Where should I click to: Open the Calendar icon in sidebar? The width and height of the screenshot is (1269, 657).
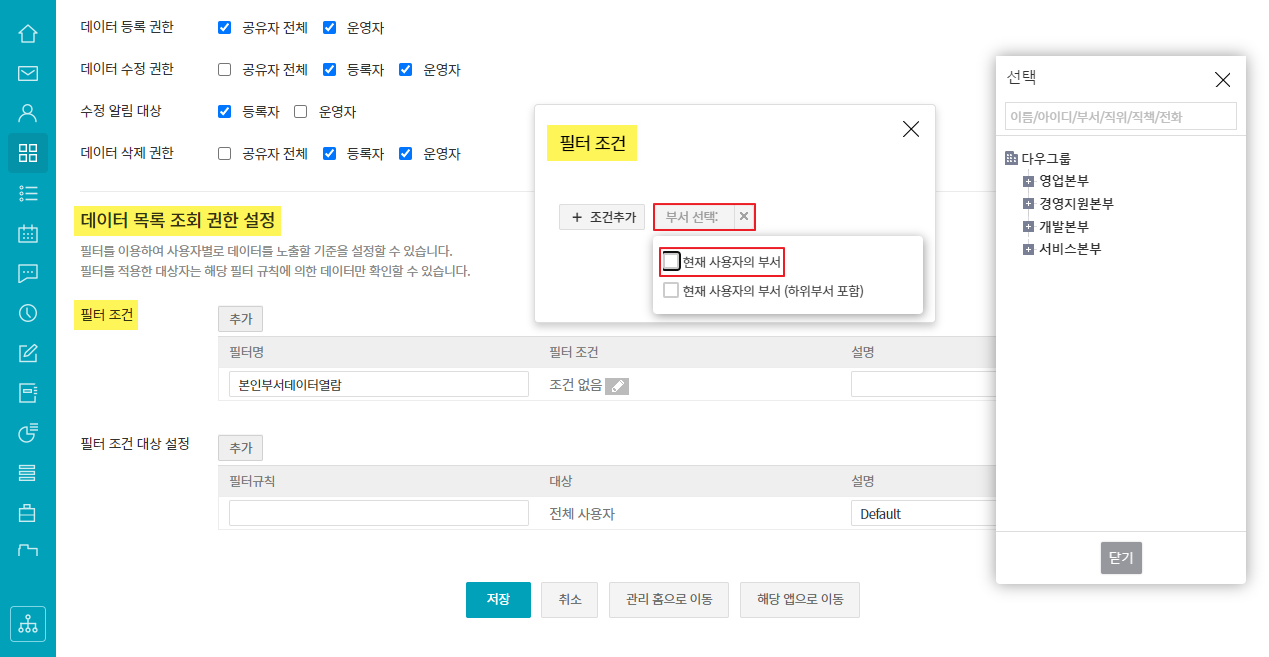pos(28,233)
